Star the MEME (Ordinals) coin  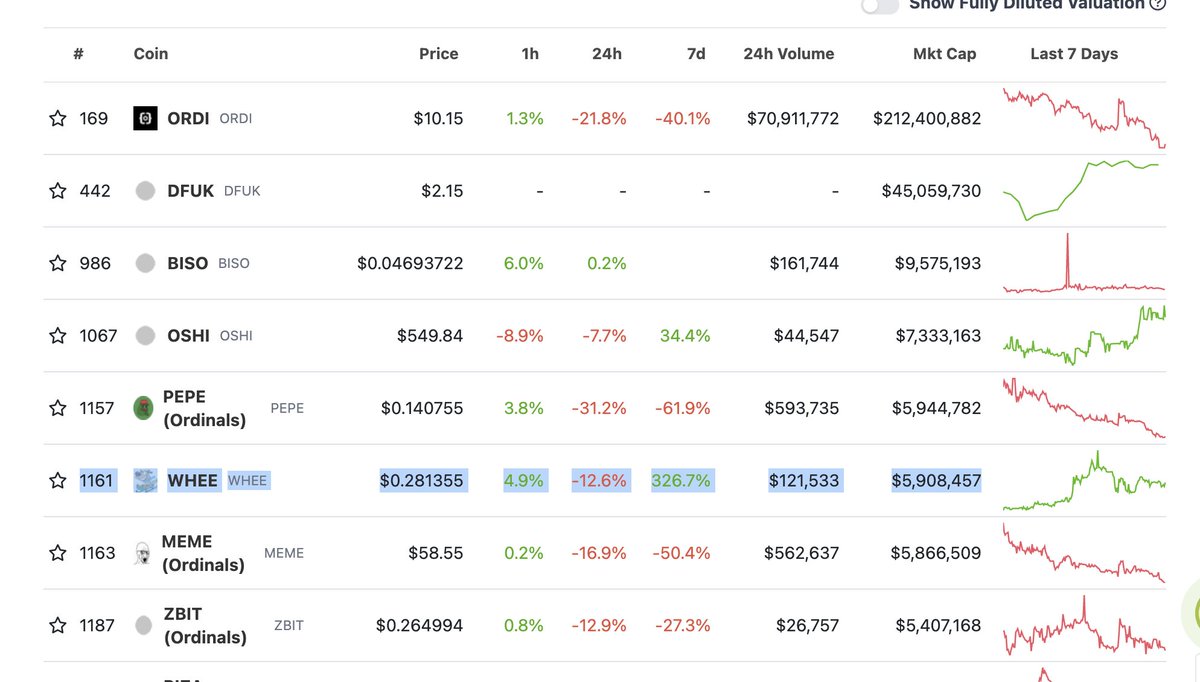[x=58, y=553]
